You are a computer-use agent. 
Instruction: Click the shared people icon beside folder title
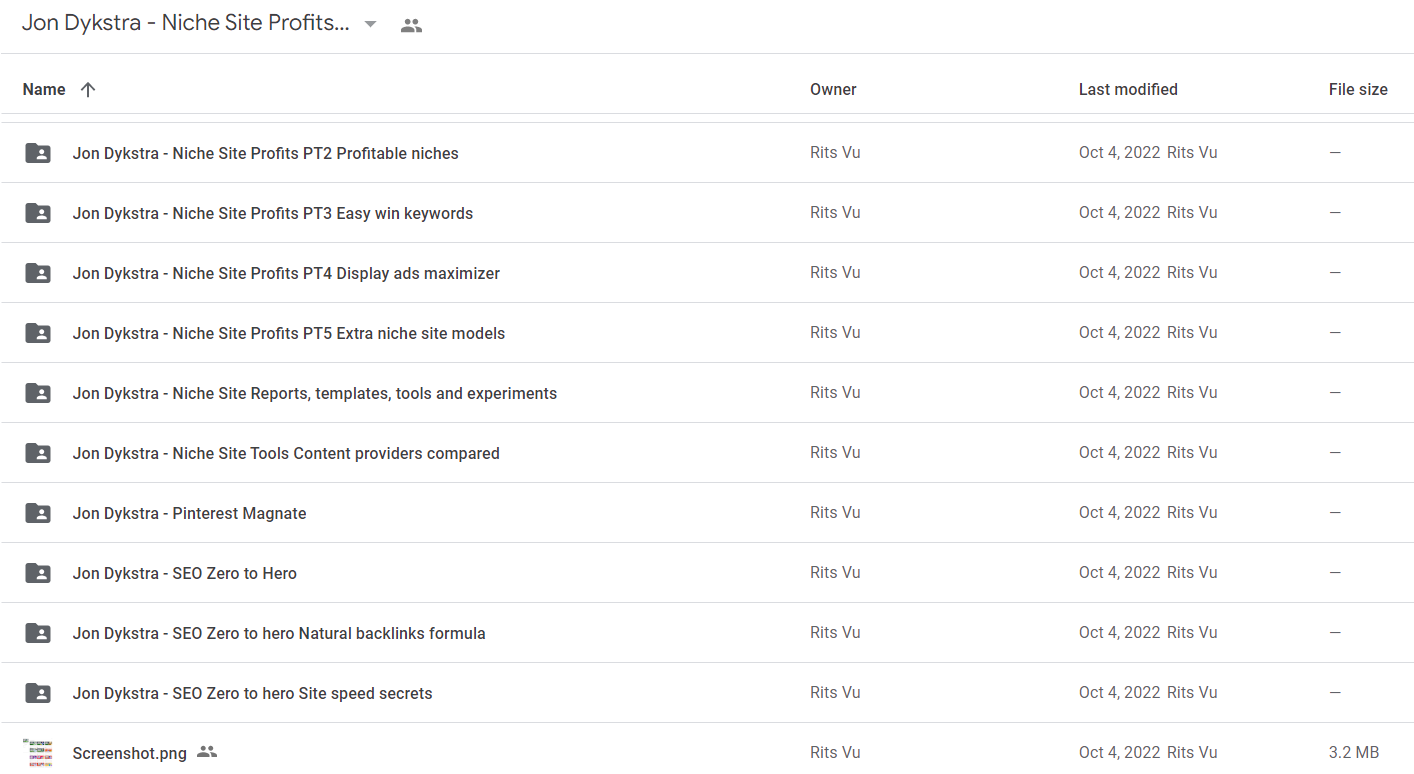point(411,26)
